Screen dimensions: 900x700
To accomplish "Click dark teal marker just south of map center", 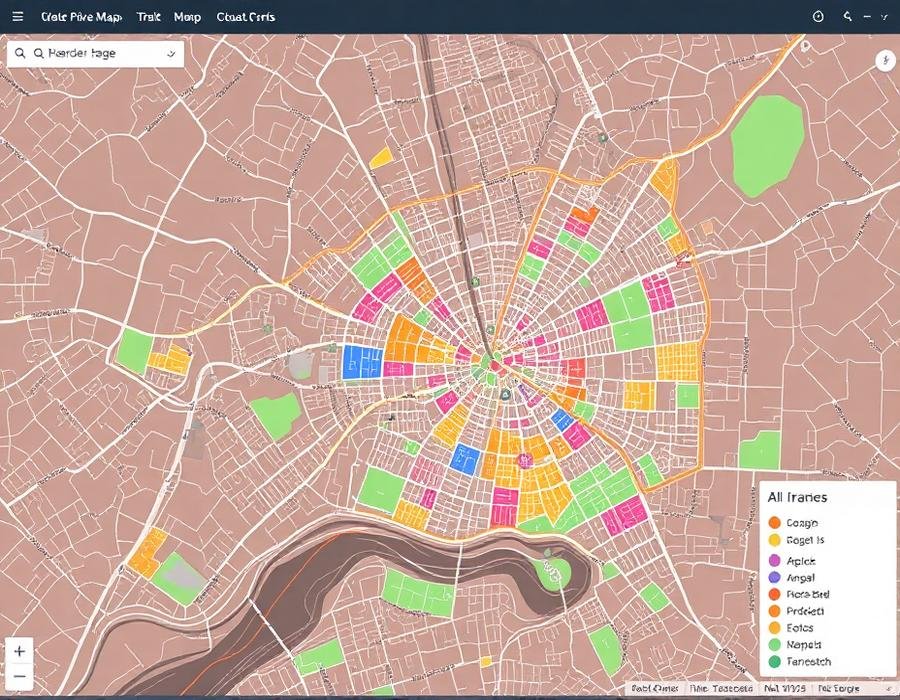I will coord(505,394).
